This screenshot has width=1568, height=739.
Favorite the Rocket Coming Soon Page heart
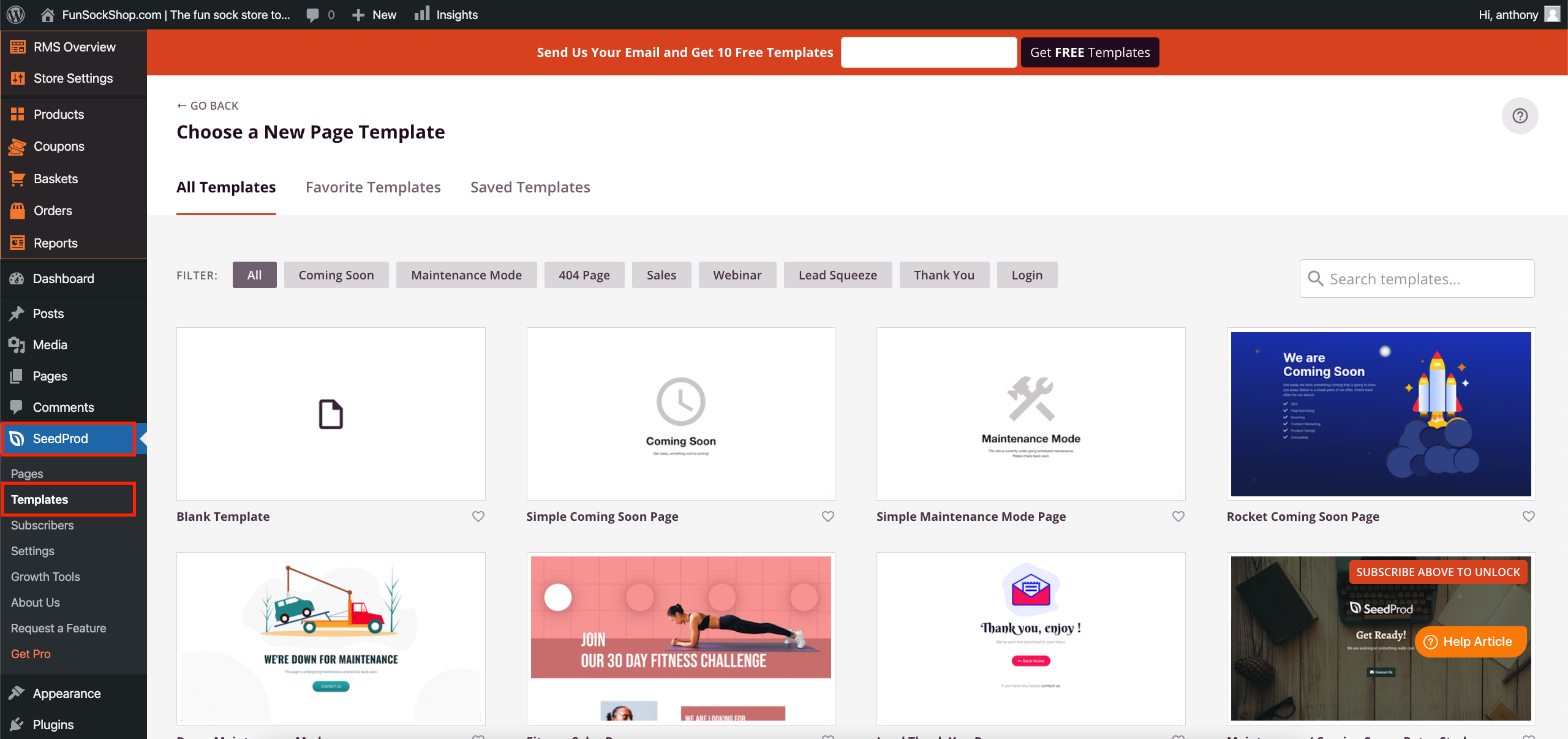(x=1528, y=517)
